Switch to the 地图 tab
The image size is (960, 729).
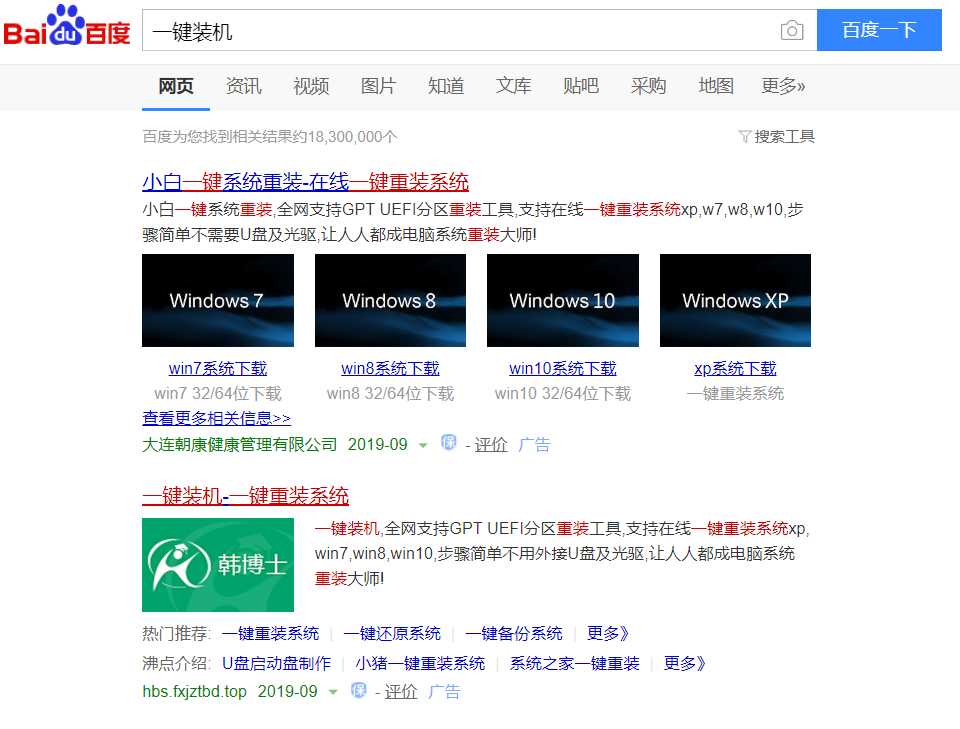coord(716,86)
